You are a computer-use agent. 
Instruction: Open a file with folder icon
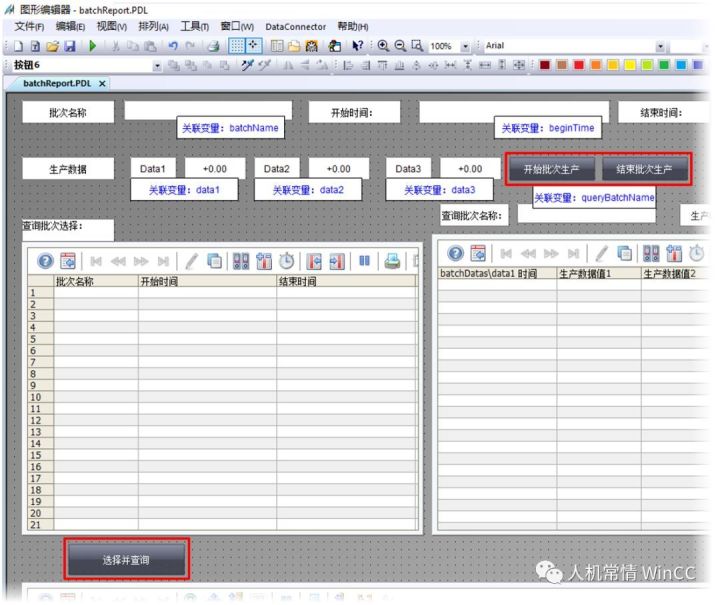point(52,46)
